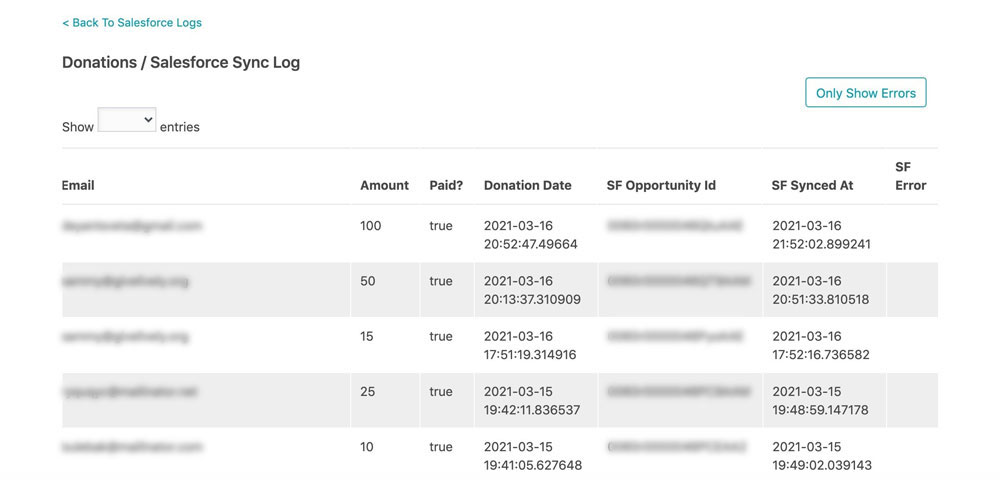Open the Show entries dropdown
Image resolution: width=1000 pixels, height=480 pixels.
127,120
